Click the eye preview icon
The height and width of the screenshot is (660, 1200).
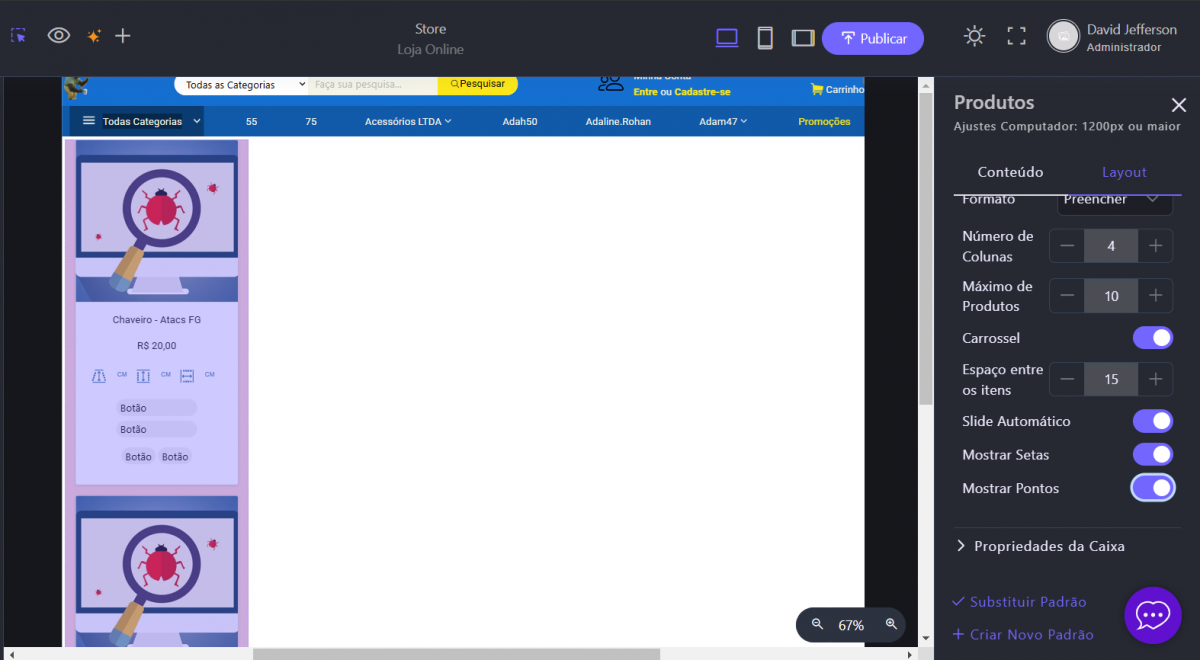coord(59,36)
